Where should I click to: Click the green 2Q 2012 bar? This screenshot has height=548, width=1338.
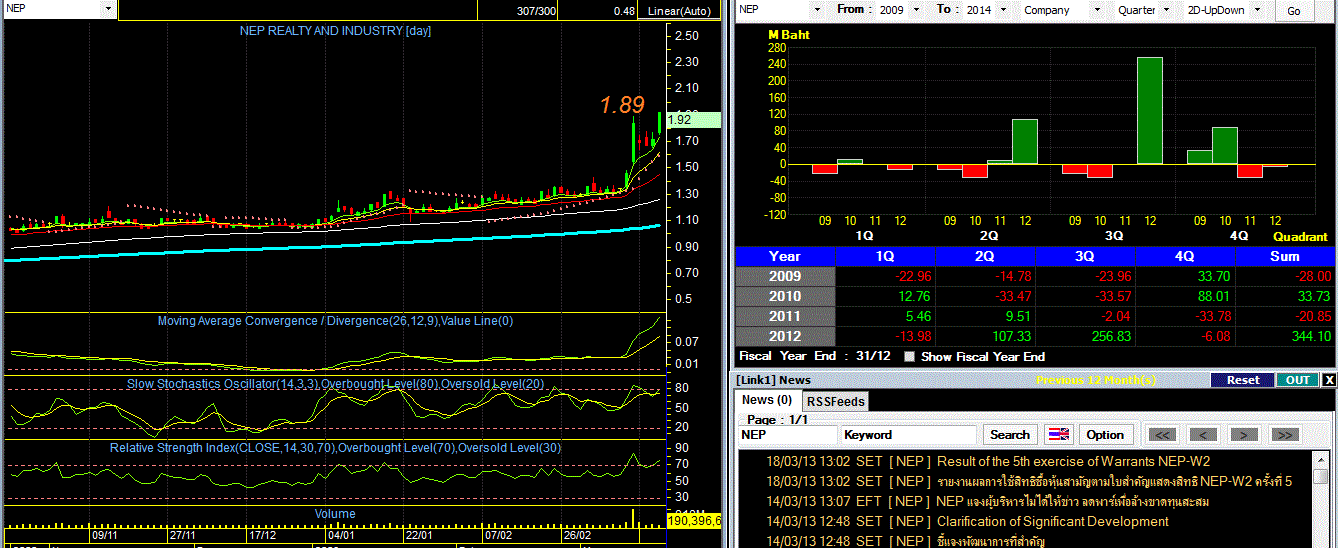coord(1025,141)
